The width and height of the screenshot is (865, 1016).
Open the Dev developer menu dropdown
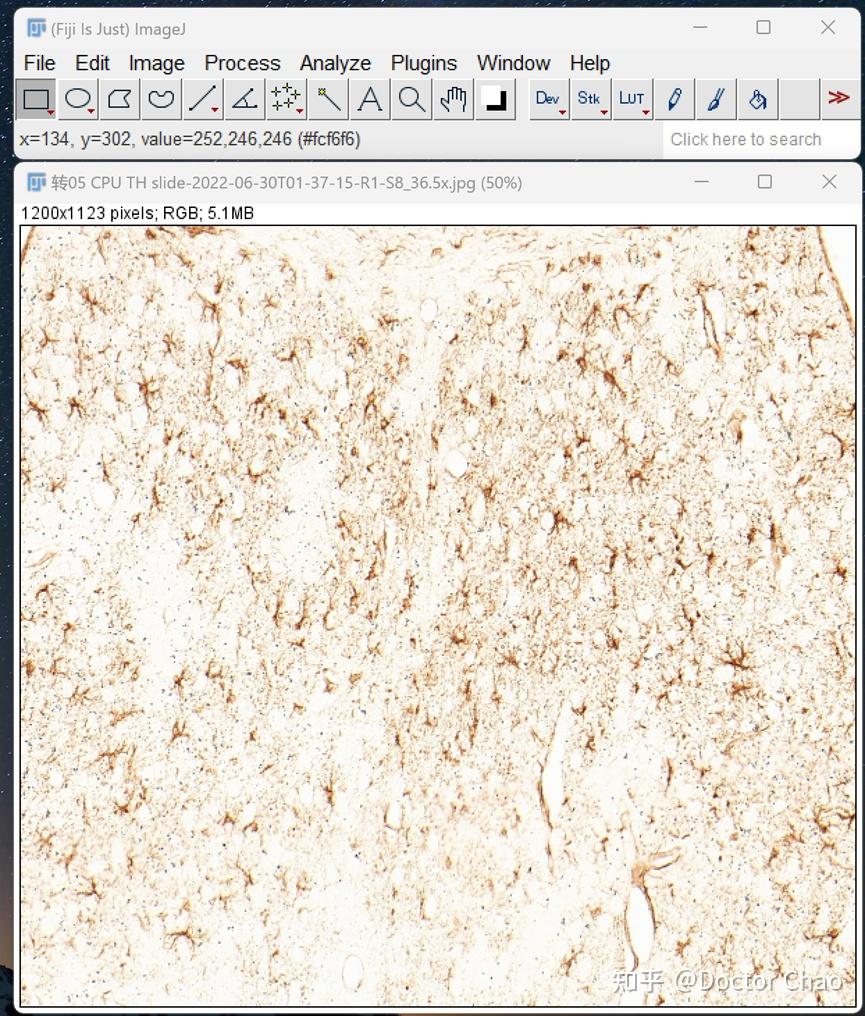click(x=549, y=99)
